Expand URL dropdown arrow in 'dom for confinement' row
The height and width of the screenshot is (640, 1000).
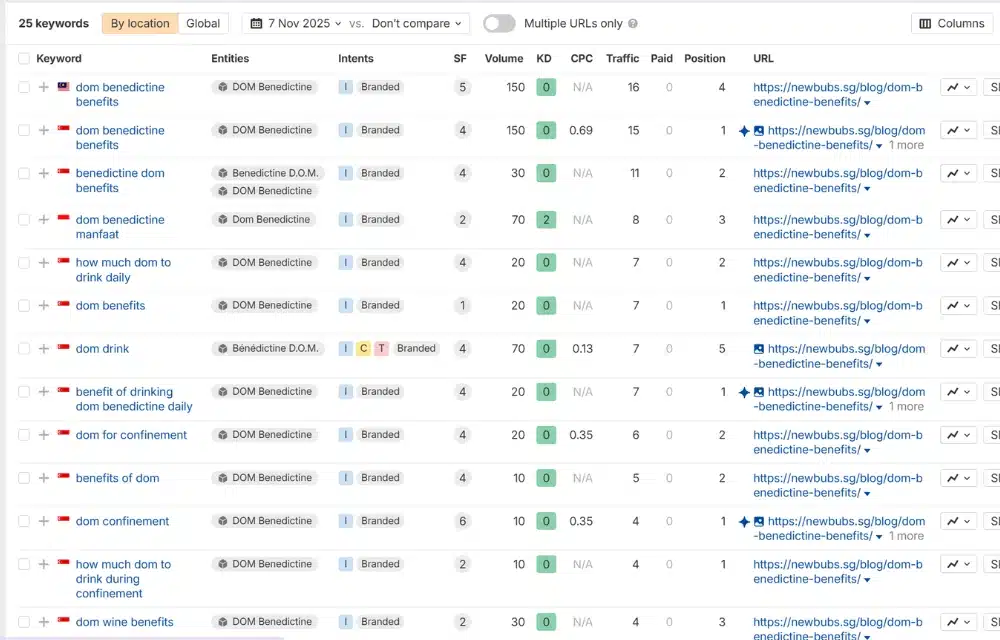[867, 451]
